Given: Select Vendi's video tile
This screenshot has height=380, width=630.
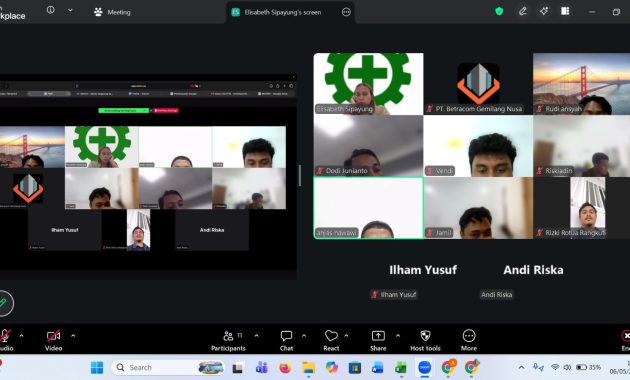Looking at the screenshot, I should (x=478, y=146).
